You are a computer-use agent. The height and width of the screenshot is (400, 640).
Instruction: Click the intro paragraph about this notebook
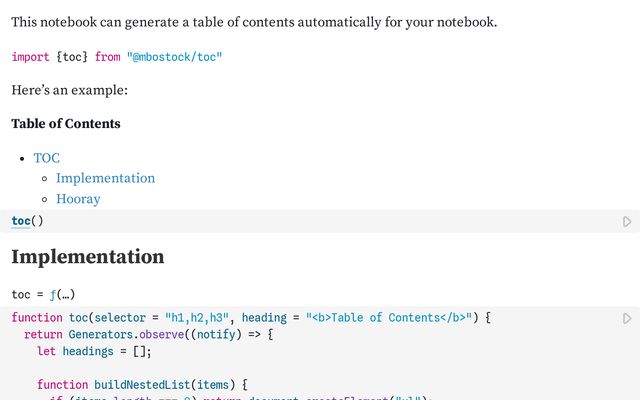tap(254, 22)
